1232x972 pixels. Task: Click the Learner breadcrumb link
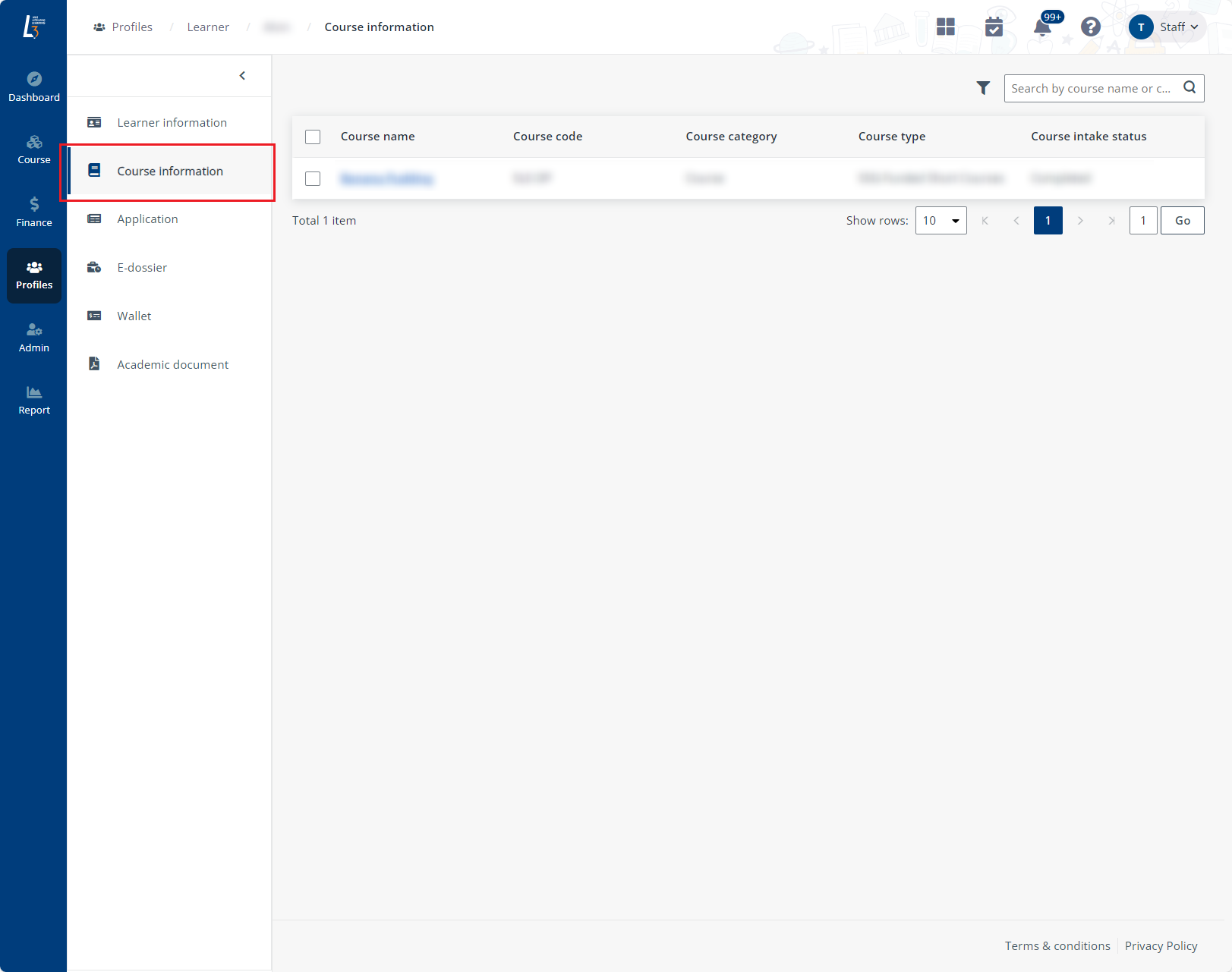[x=208, y=27]
